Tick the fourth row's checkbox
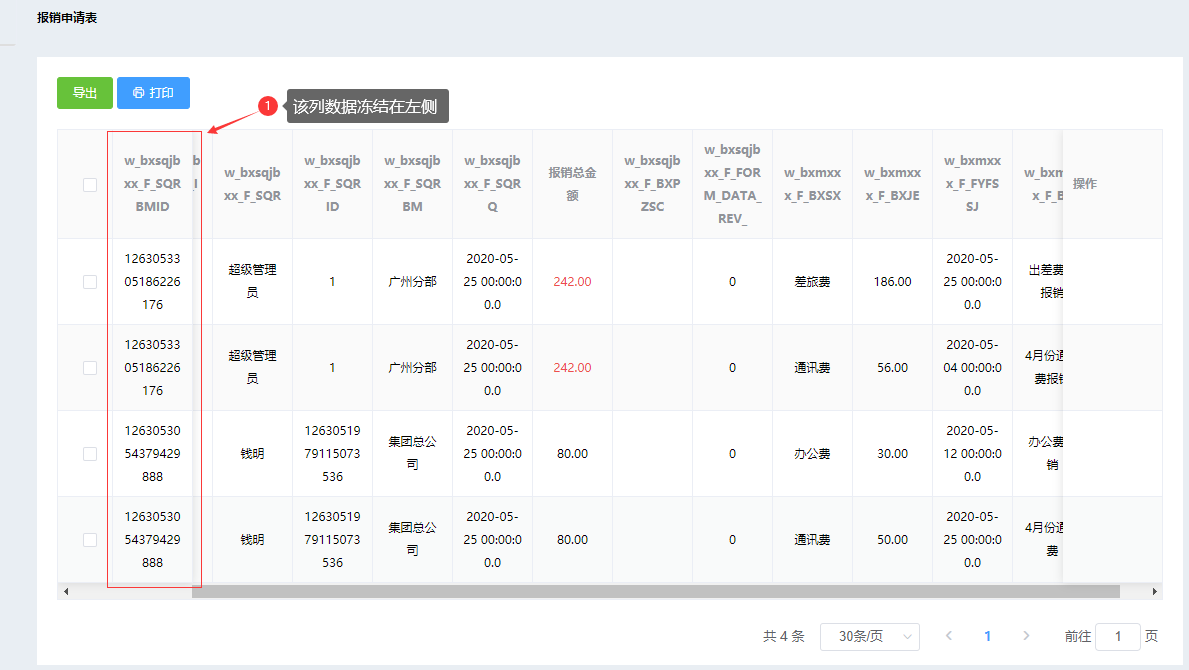Screen dimensions: 1189x670 (90, 540)
